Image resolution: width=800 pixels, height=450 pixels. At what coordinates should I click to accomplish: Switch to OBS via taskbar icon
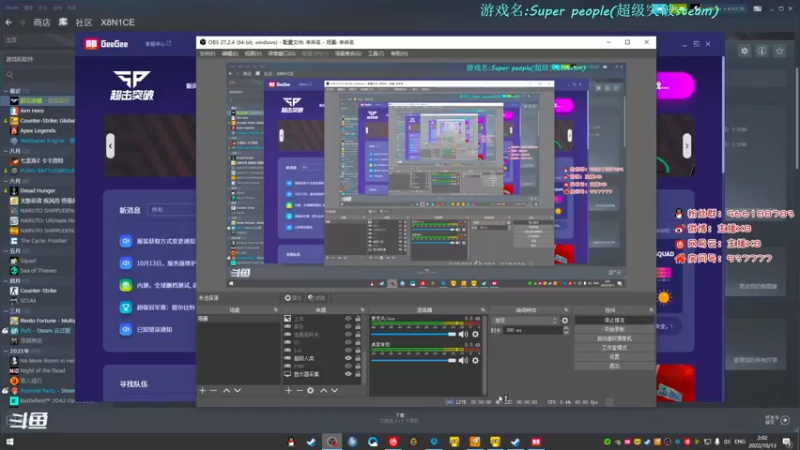pos(332,441)
